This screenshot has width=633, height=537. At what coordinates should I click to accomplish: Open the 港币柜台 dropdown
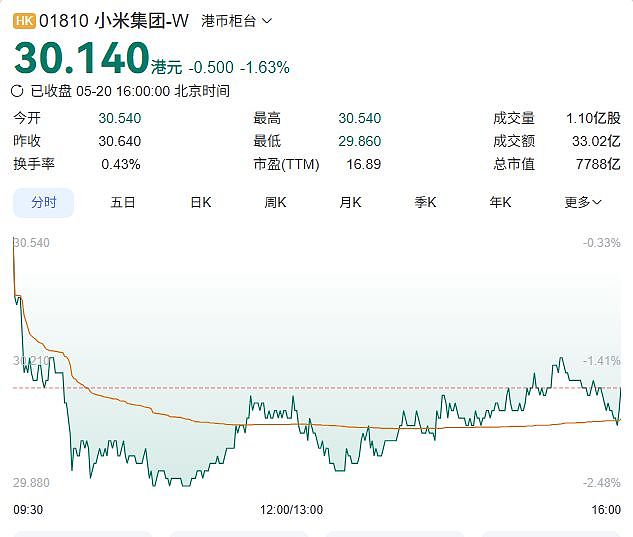point(237,21)
